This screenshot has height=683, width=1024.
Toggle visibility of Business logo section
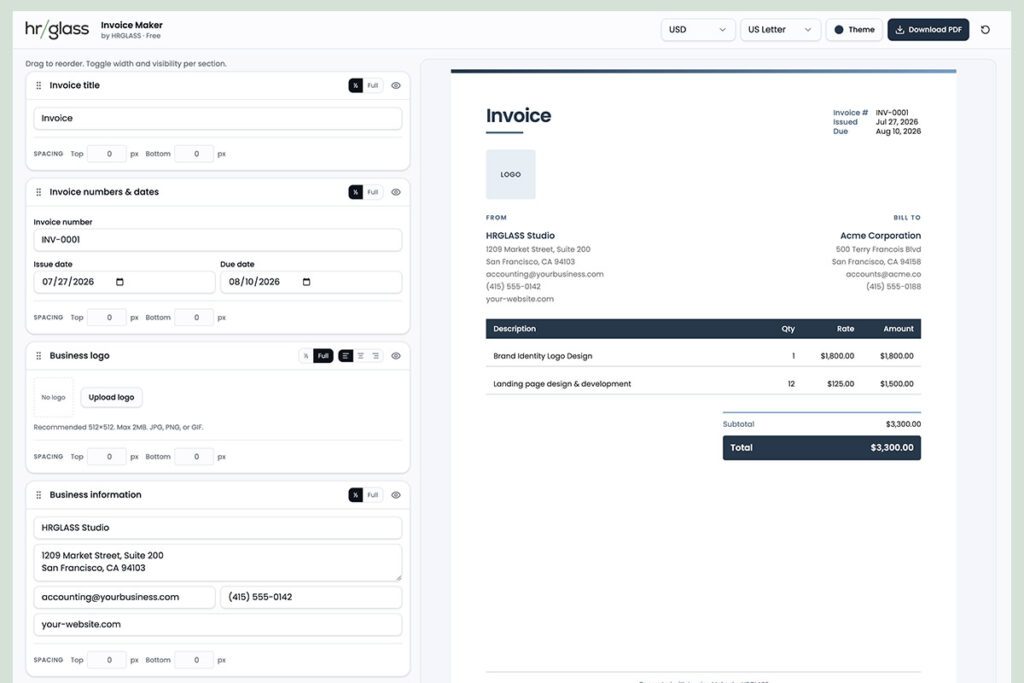[396, 356]
